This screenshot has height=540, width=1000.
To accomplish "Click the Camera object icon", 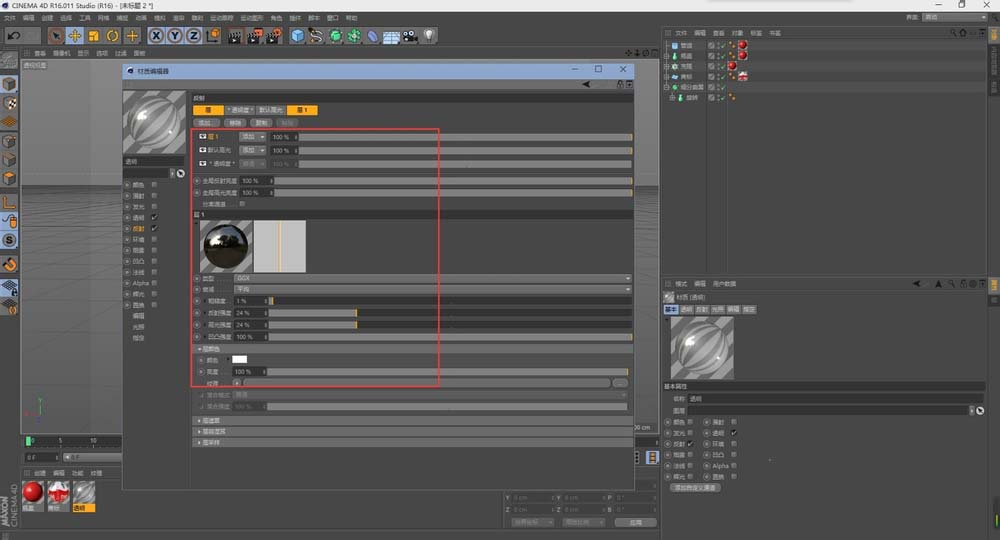I will pos(410,36).
